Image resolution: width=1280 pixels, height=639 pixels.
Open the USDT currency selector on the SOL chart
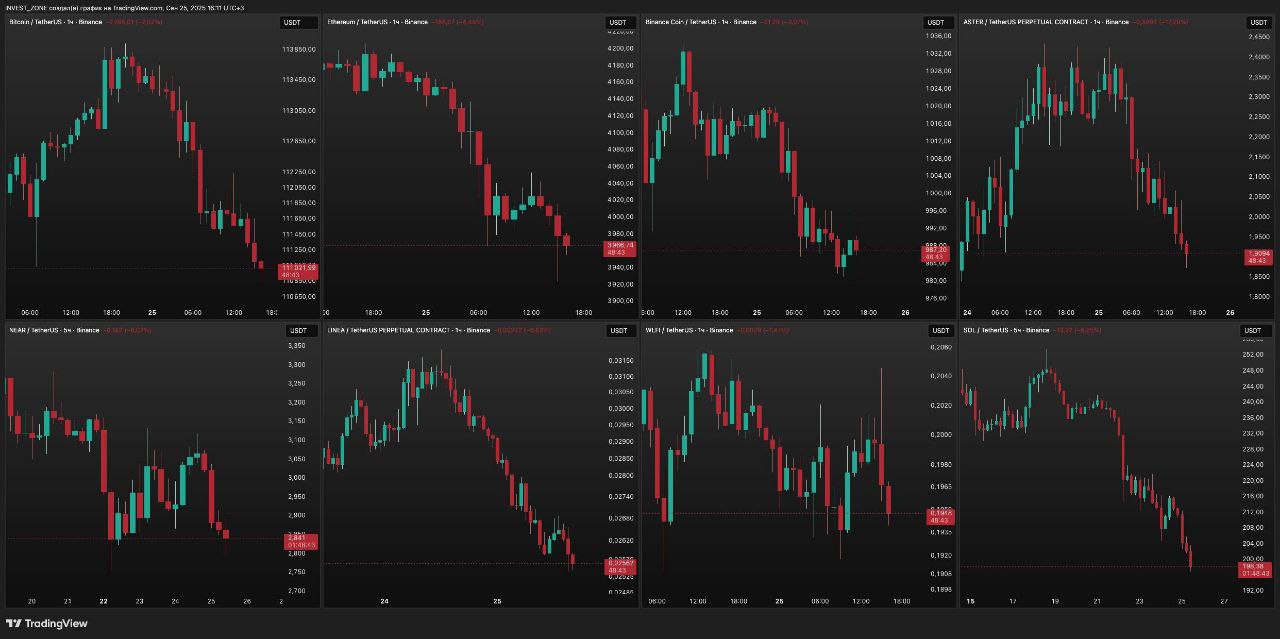(1257, 330)
